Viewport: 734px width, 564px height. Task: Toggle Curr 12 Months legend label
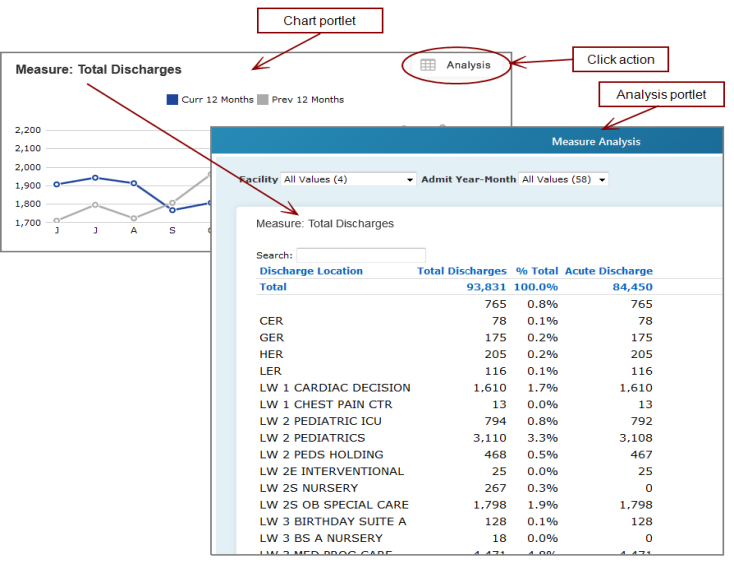[x=217, y=100]
